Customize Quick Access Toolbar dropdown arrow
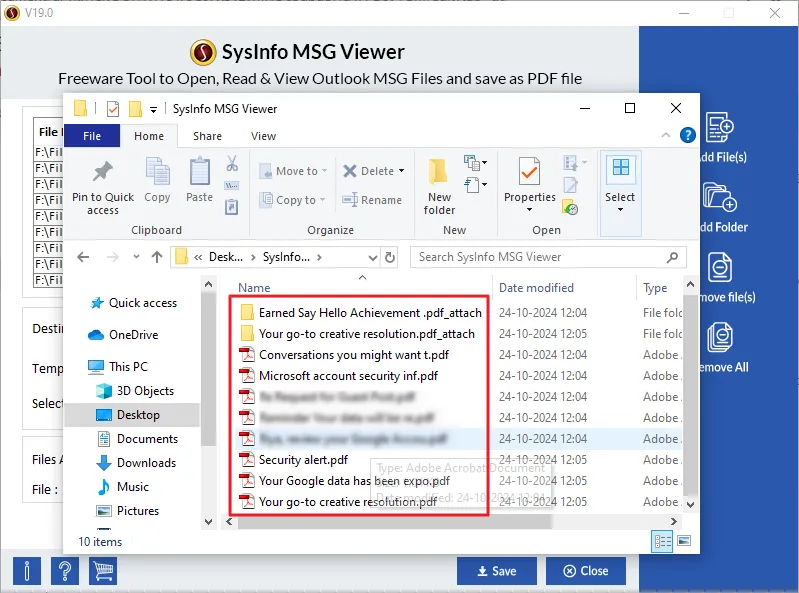The height and width of the screenshot is (593, 799). pos(153,109)
